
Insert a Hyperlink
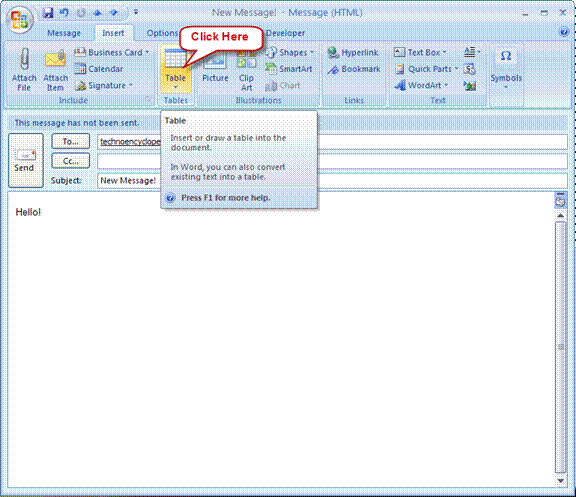click(x=353, y=53)
